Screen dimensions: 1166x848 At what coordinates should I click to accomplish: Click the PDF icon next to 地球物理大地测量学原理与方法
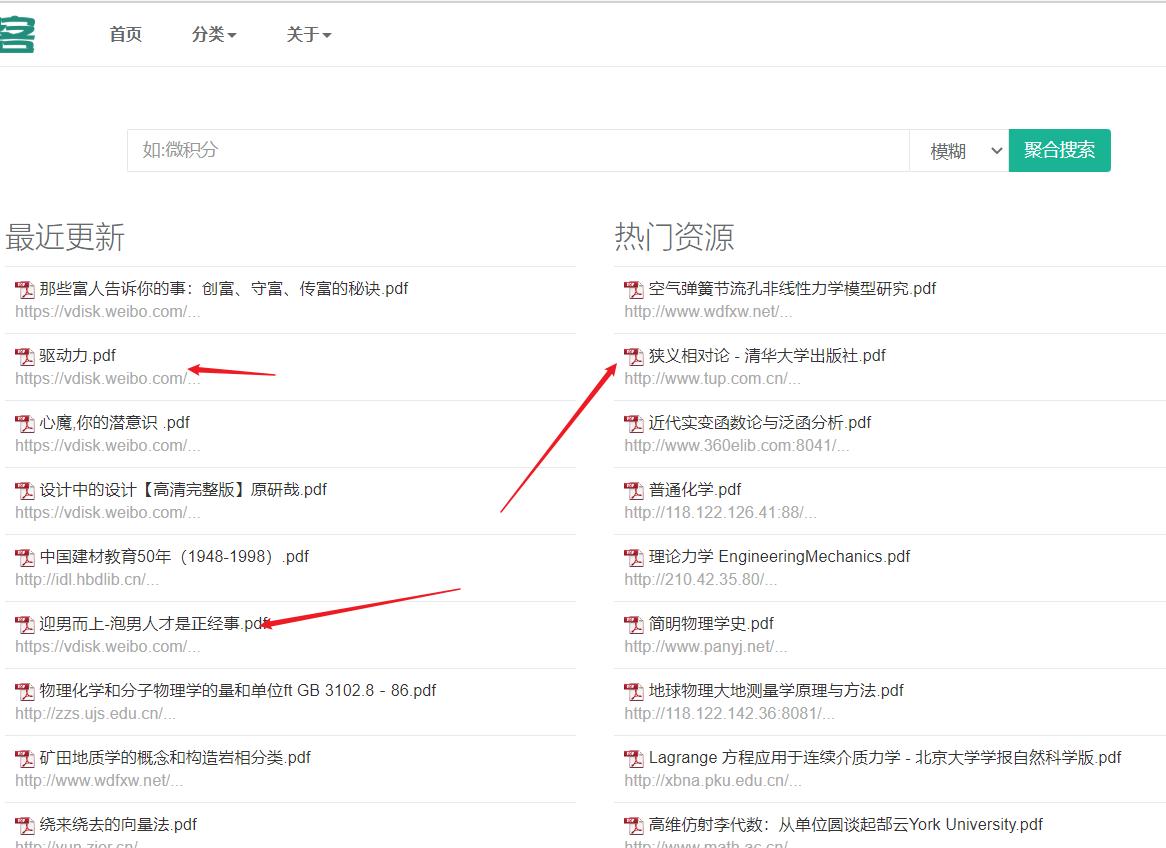[633, 691]
